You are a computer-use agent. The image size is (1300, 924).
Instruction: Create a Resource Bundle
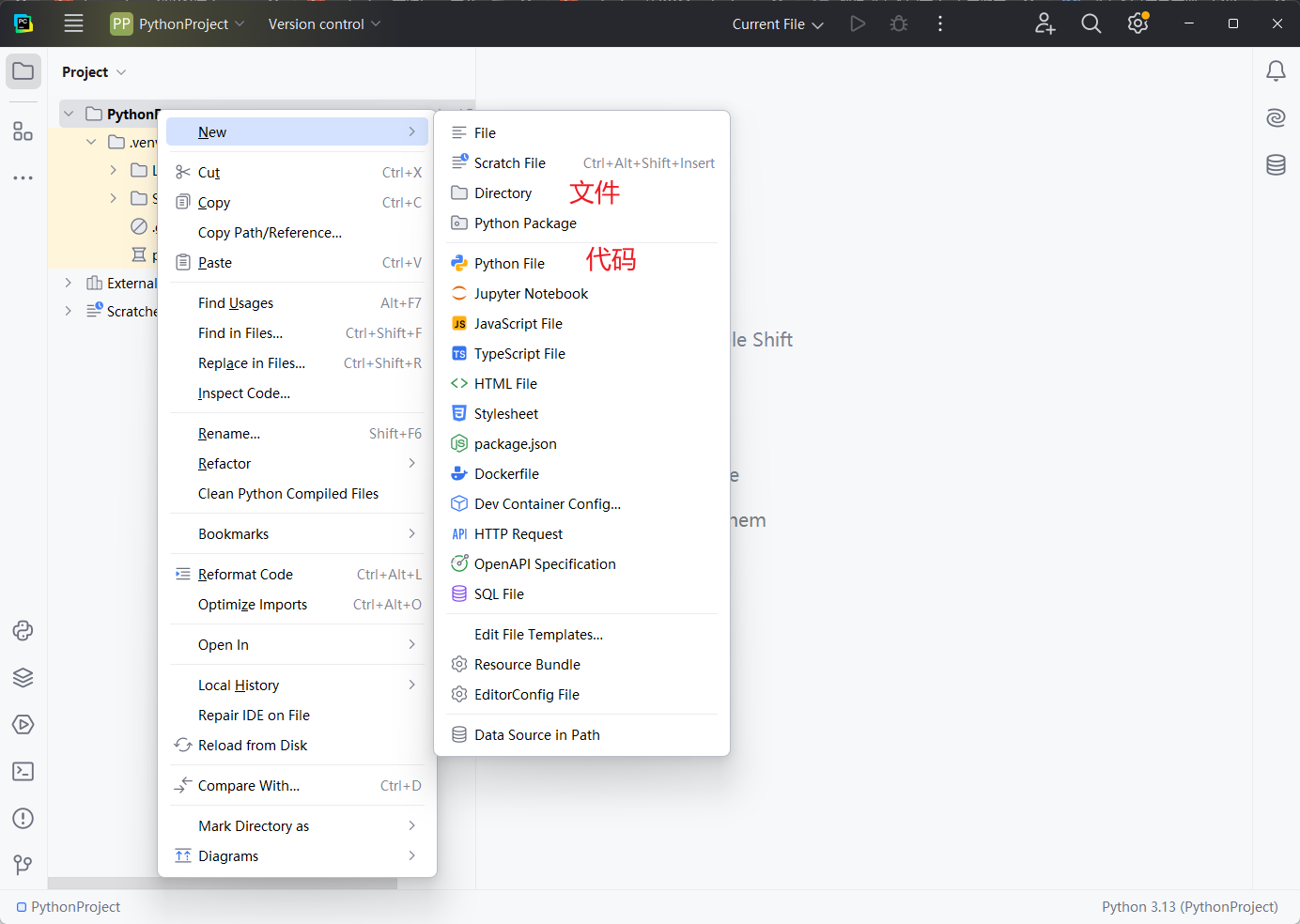coord(582,665)
